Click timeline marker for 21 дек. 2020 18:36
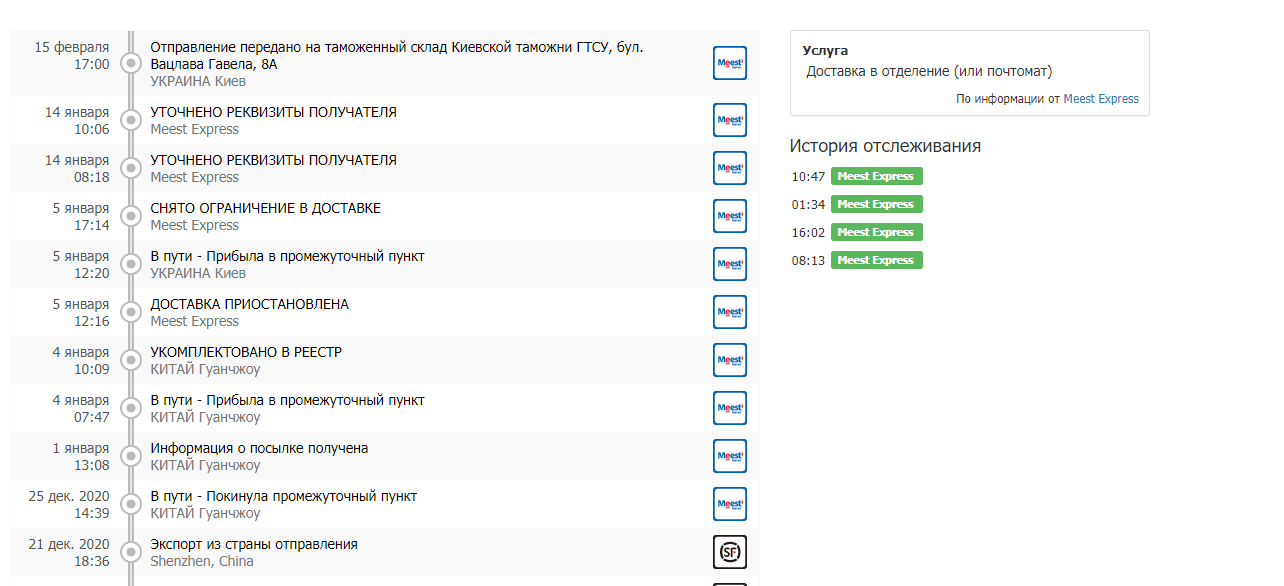Image resolution: width=1284 pixels, height=586 pixels. [x=130, y=552]
